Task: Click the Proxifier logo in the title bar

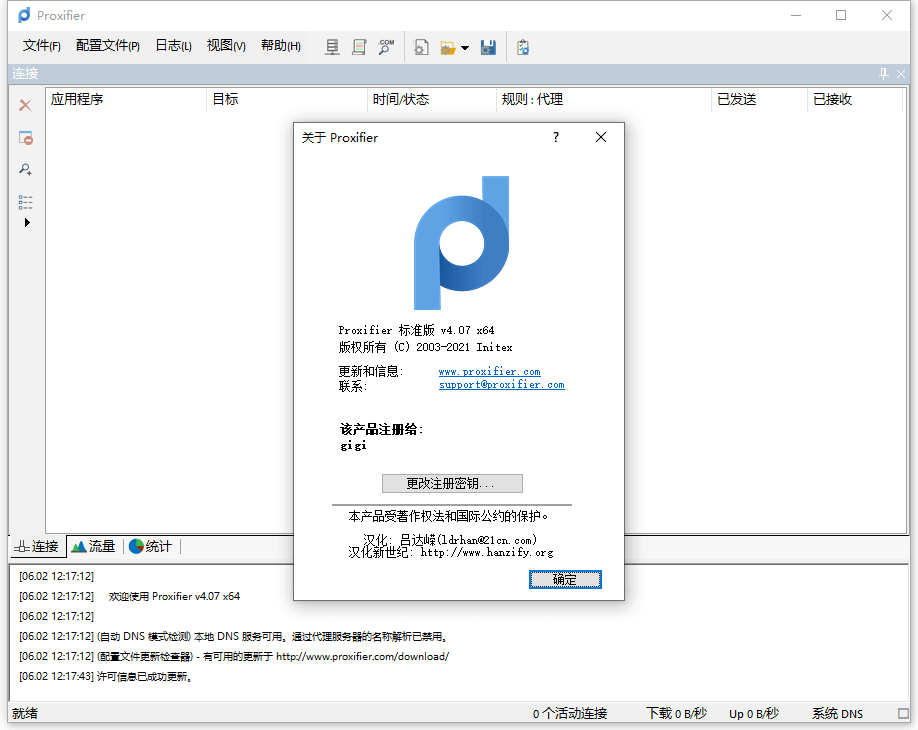Action: pyautogui.click(x=24, y=15)
